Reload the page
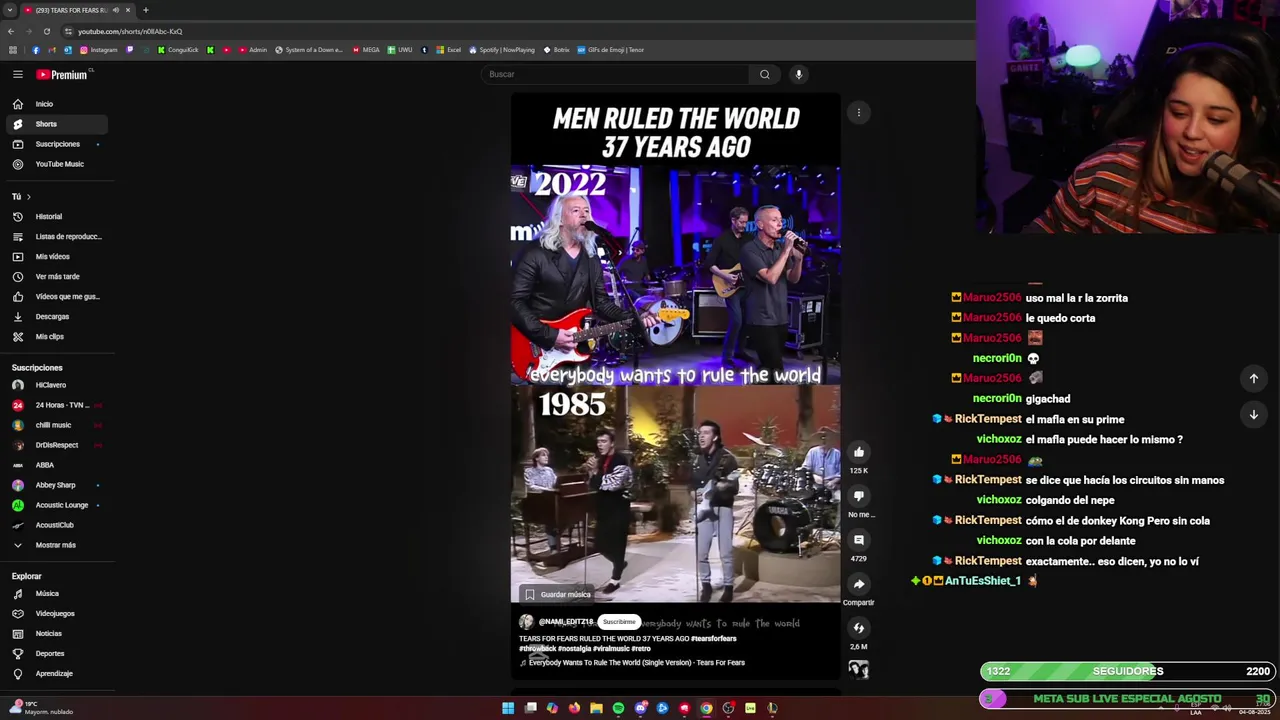The height and width of the screenshot is (720, 1280). click(46, 31)
